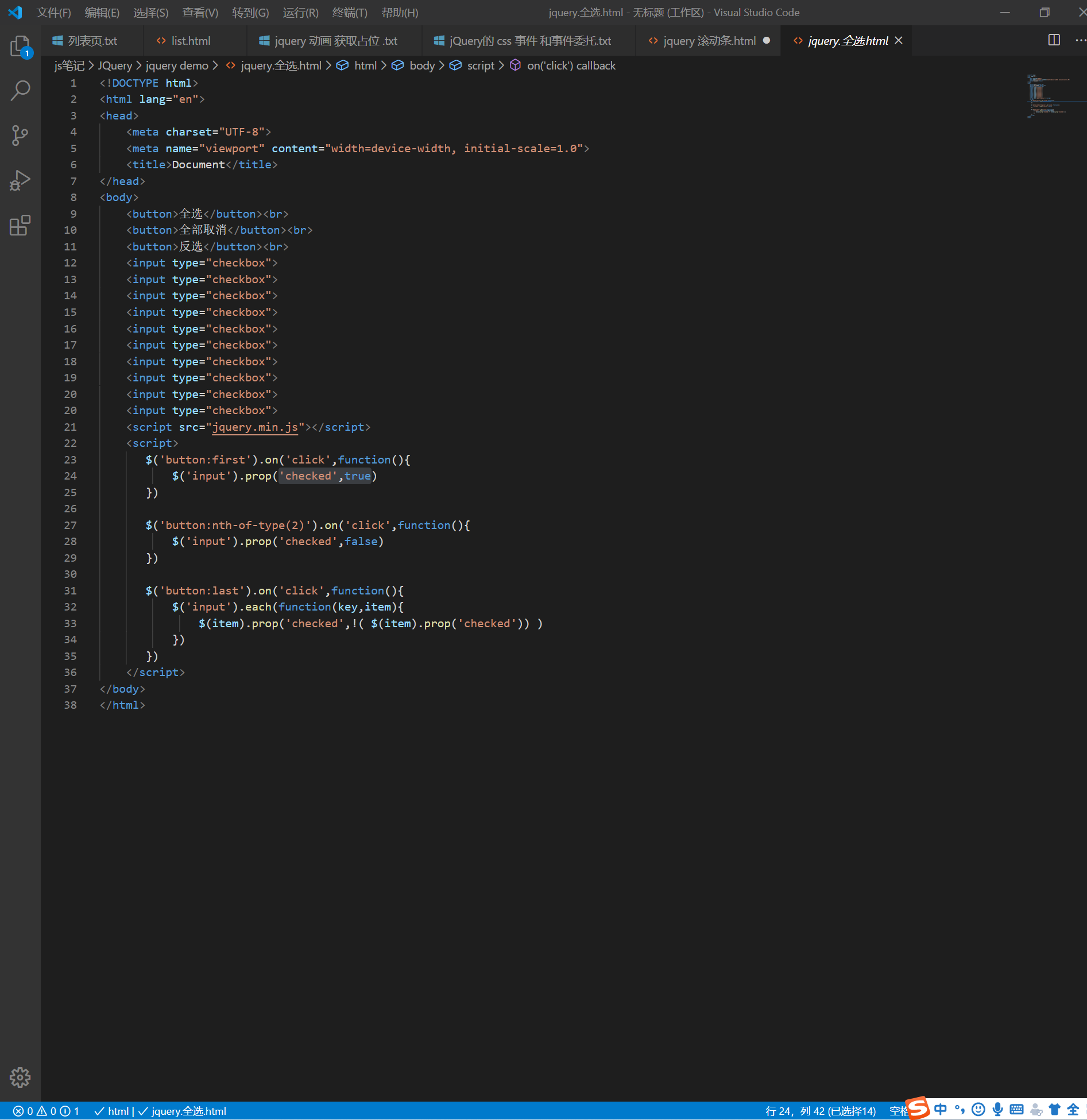Toggle Sogou punctuation mode icon

coord(960,1109)
